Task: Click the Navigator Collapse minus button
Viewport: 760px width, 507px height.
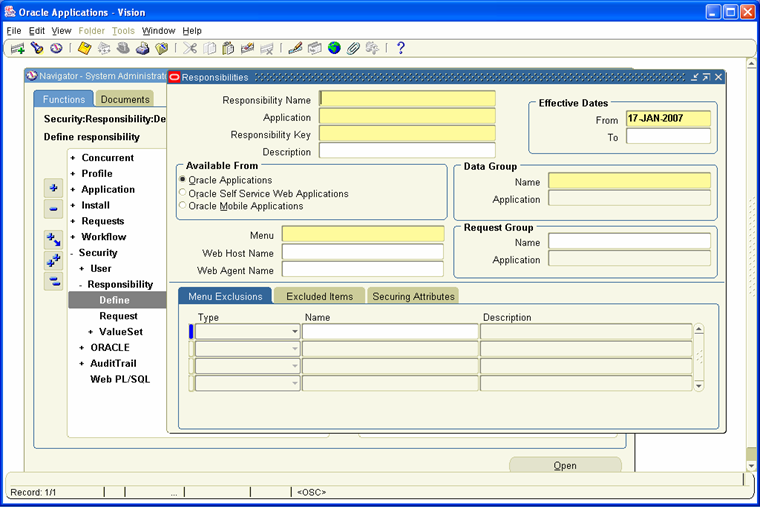Action: coord(53,209)
